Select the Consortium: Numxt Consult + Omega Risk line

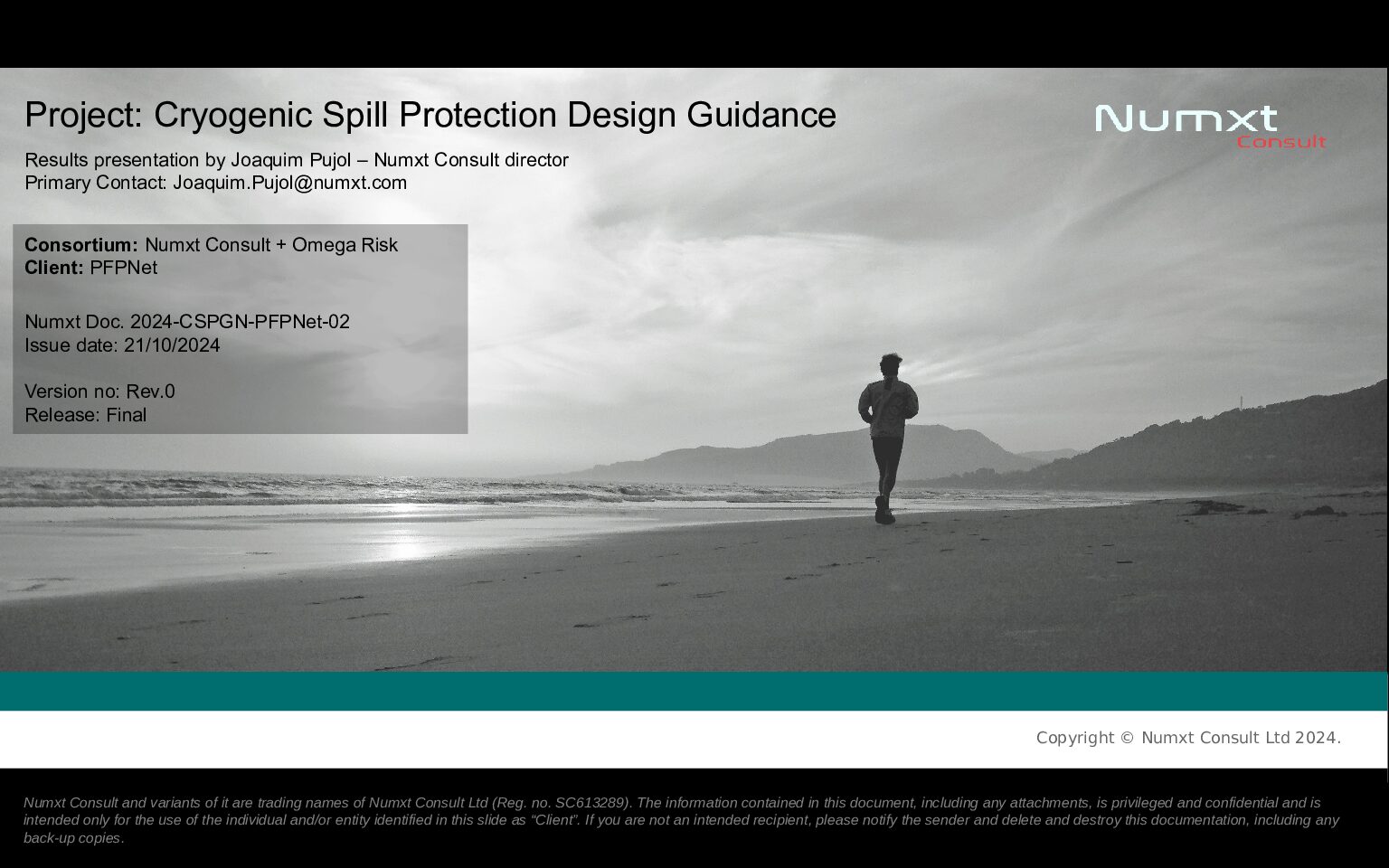click(x=211, y=245)
